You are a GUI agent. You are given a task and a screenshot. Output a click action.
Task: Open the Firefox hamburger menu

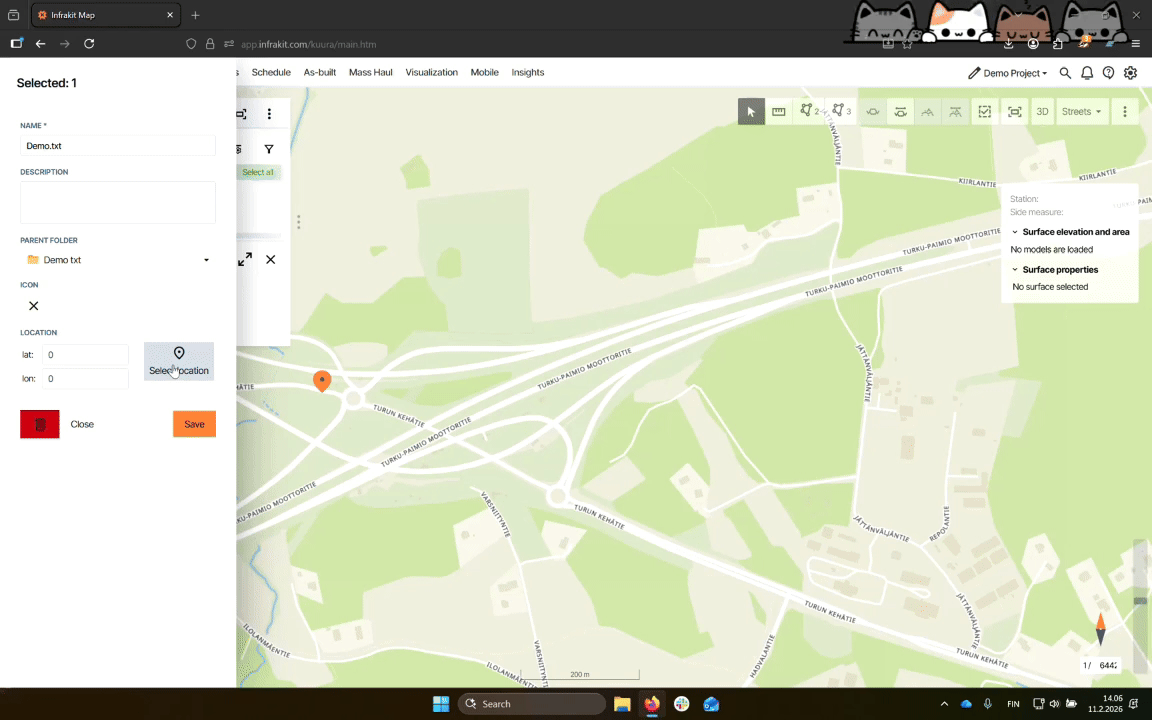[1135, 44]
